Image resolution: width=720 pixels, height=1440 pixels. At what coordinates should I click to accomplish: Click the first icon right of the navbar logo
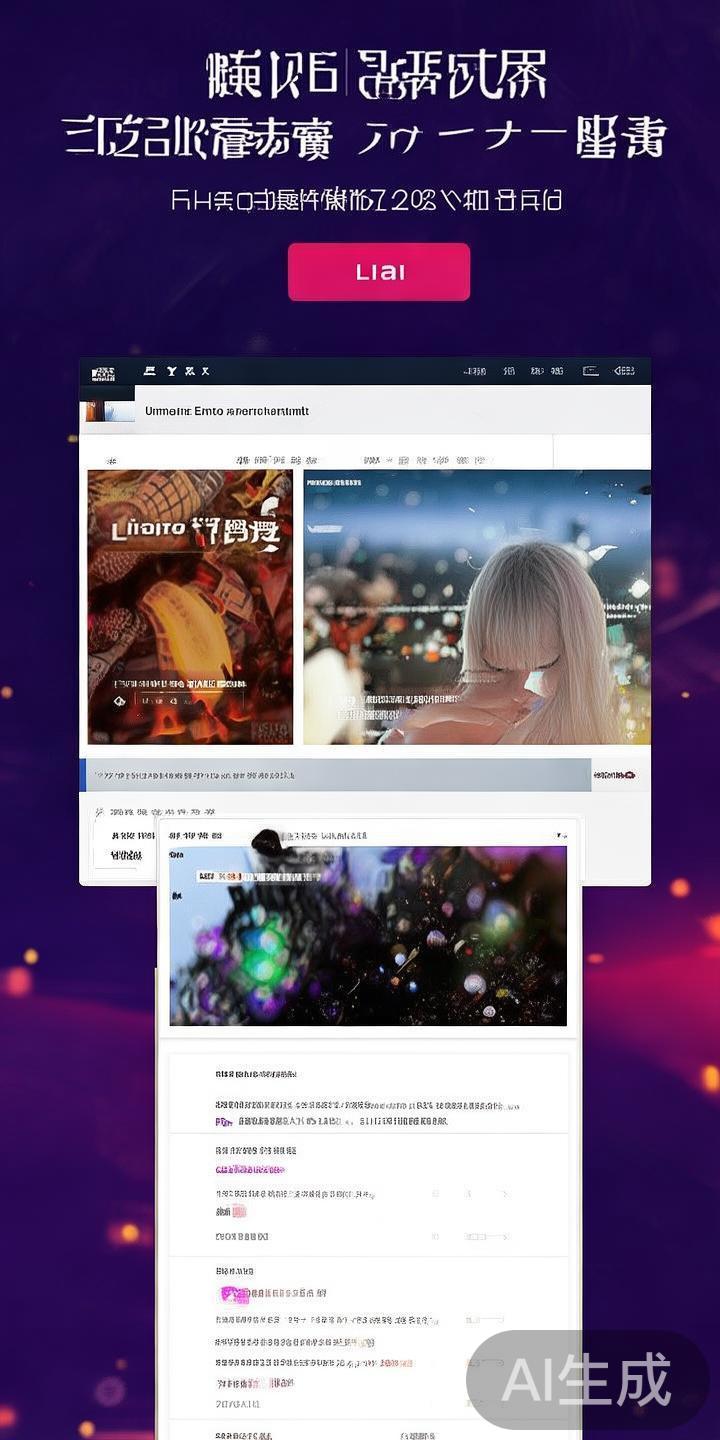coord(150,371)
